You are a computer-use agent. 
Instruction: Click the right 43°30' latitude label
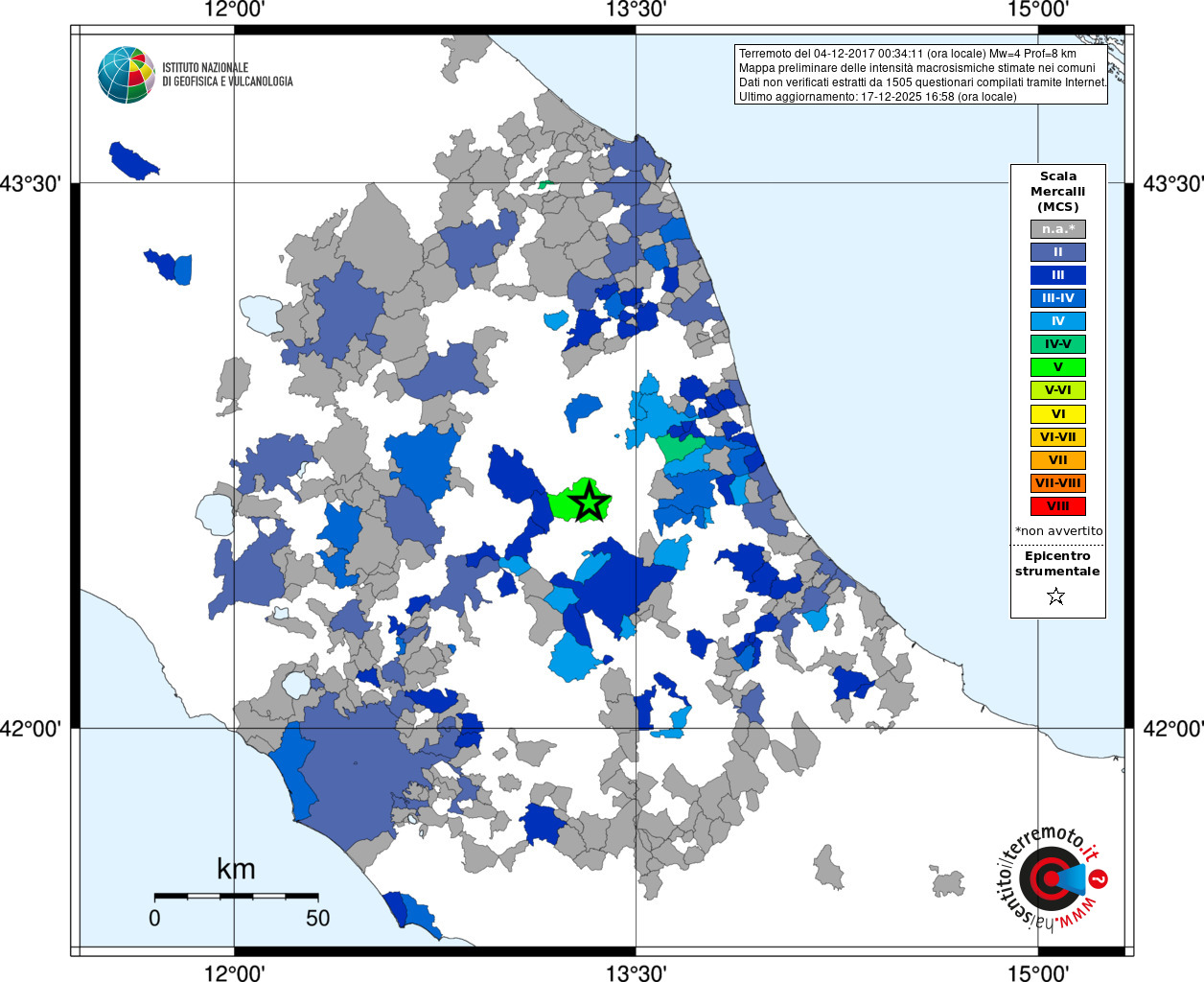pos(1173,182)
